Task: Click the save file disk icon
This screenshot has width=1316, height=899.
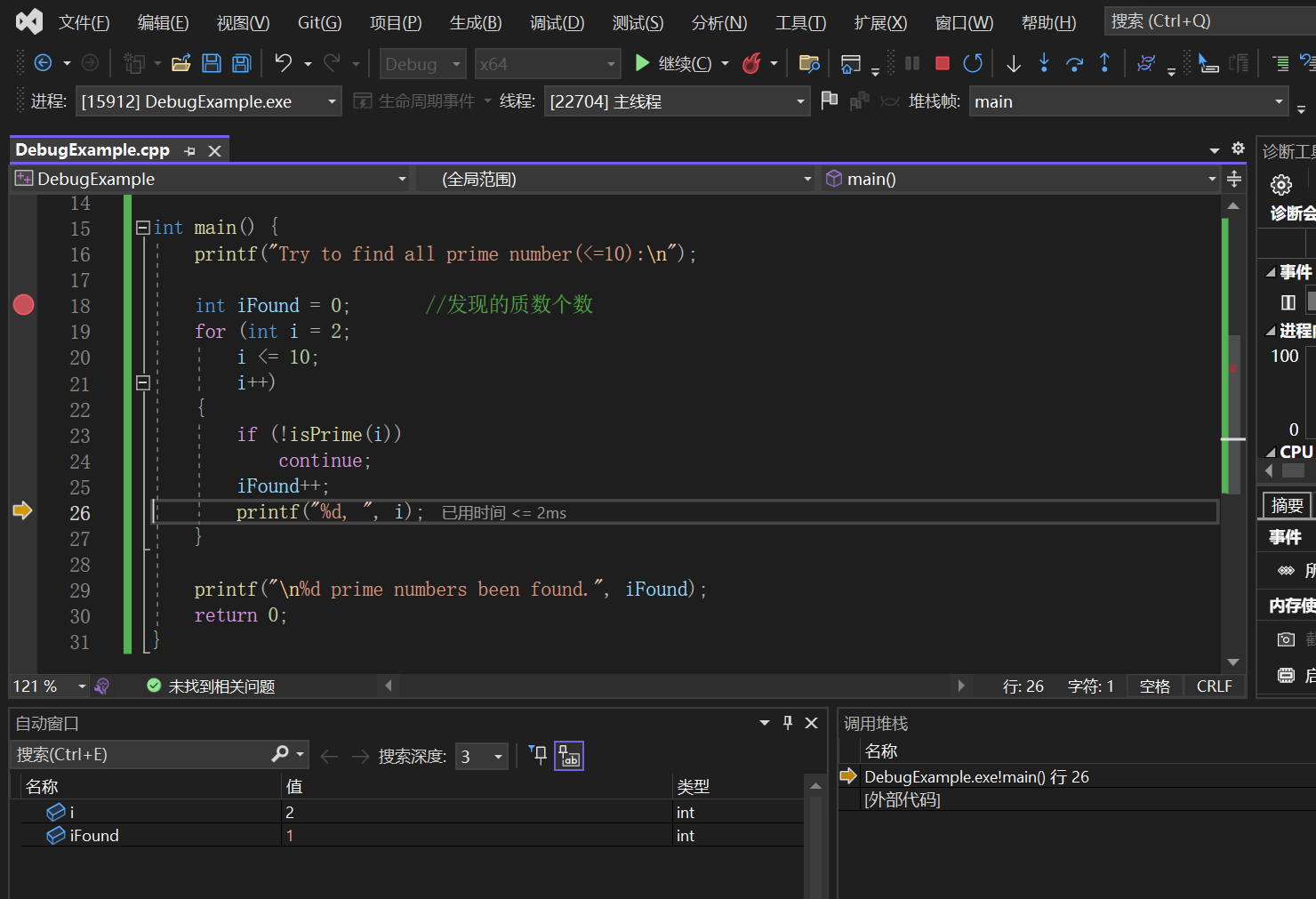Action: [212, 63]
